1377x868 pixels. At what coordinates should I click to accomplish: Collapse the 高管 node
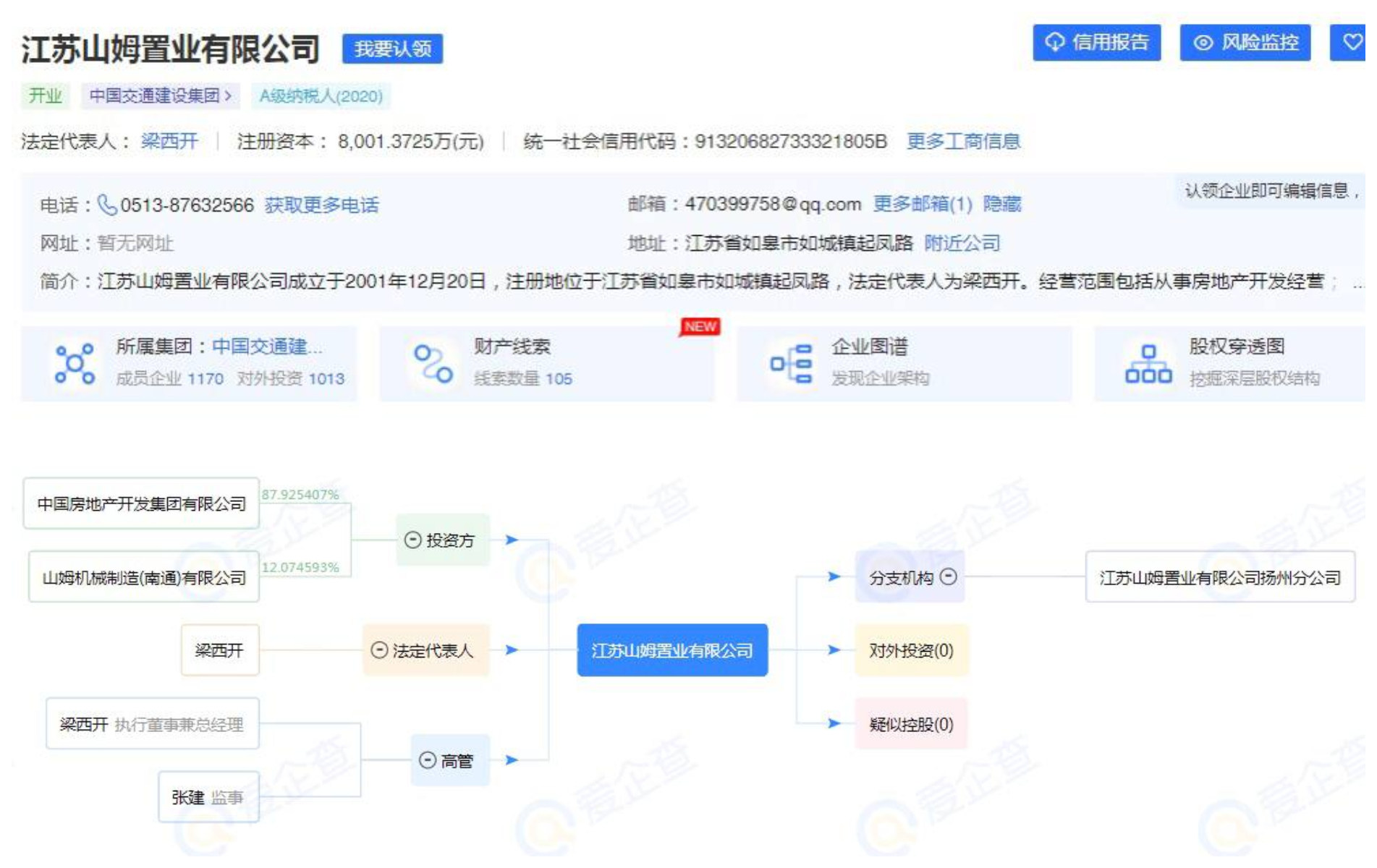(428, 760)
